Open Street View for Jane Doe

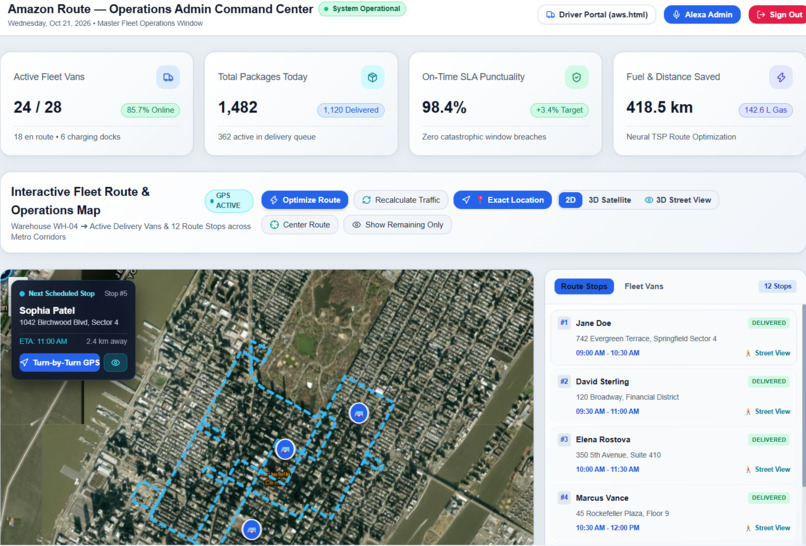(x=768, y=353)
